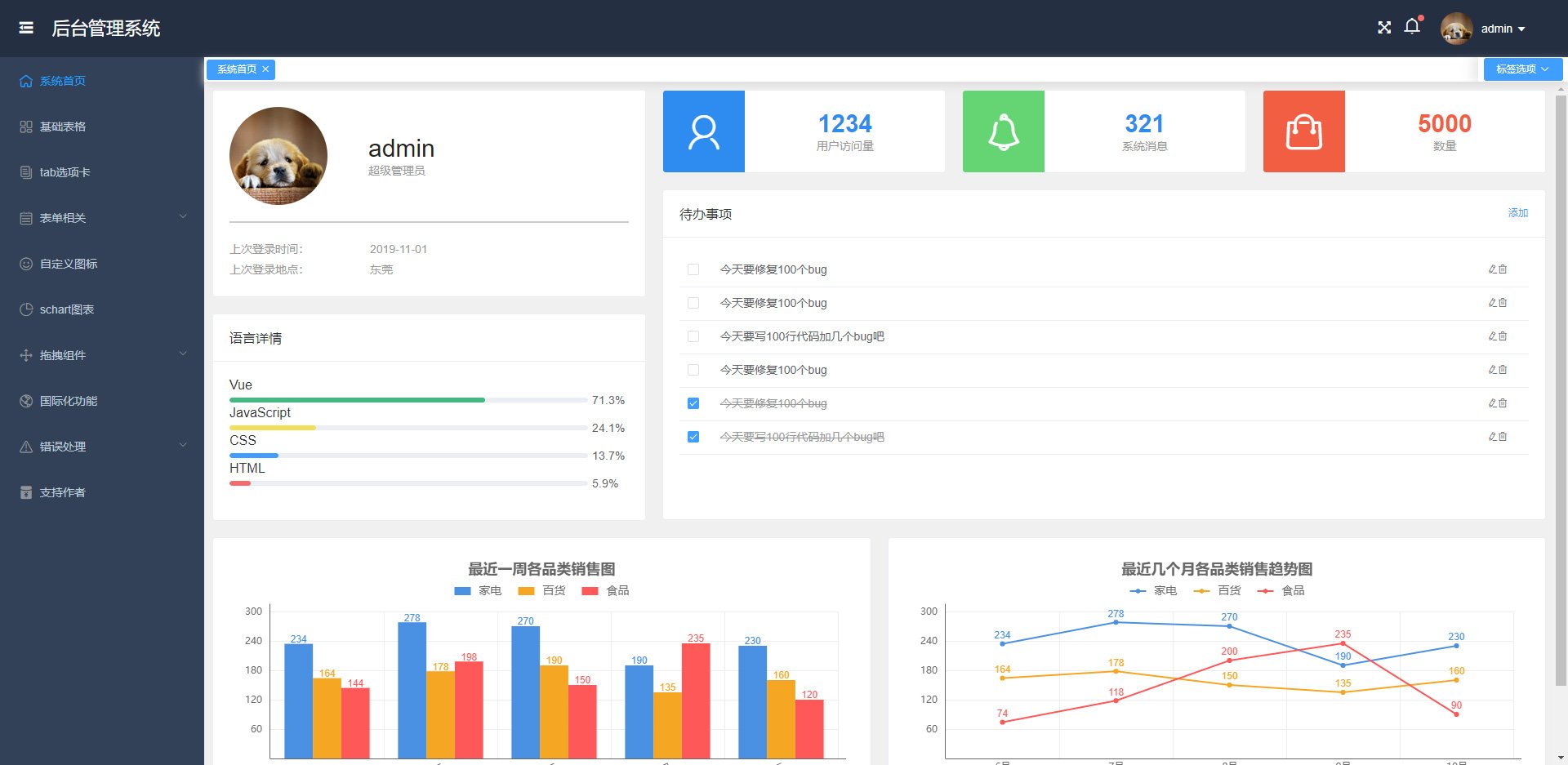Delete the unchecked 今天要写100行代码加几个bug吧 item
The image size is (1568, 765).
(x=1503, y=336)
